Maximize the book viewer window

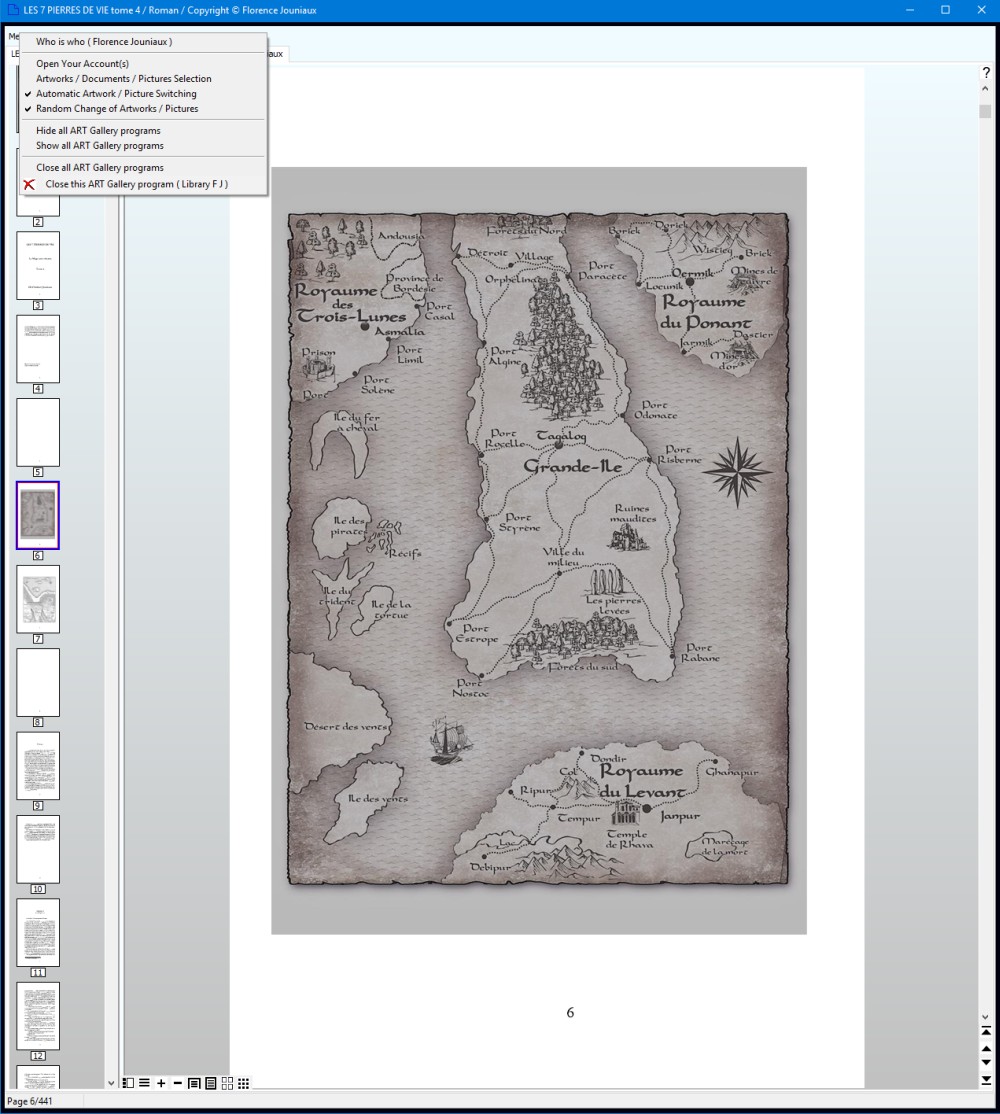(x=945, y=10)
